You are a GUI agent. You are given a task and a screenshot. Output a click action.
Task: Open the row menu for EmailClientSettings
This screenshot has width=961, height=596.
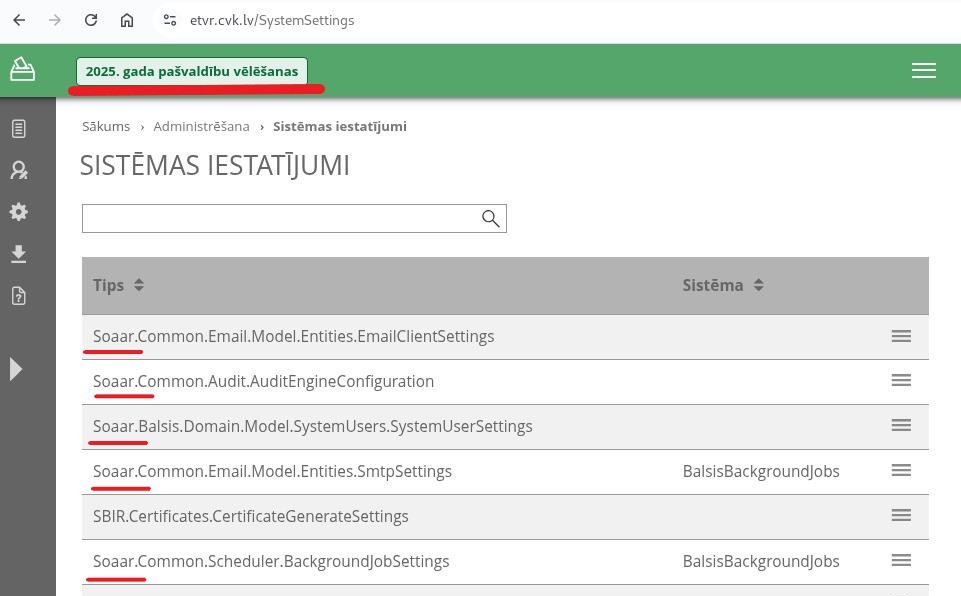point(901,336)
